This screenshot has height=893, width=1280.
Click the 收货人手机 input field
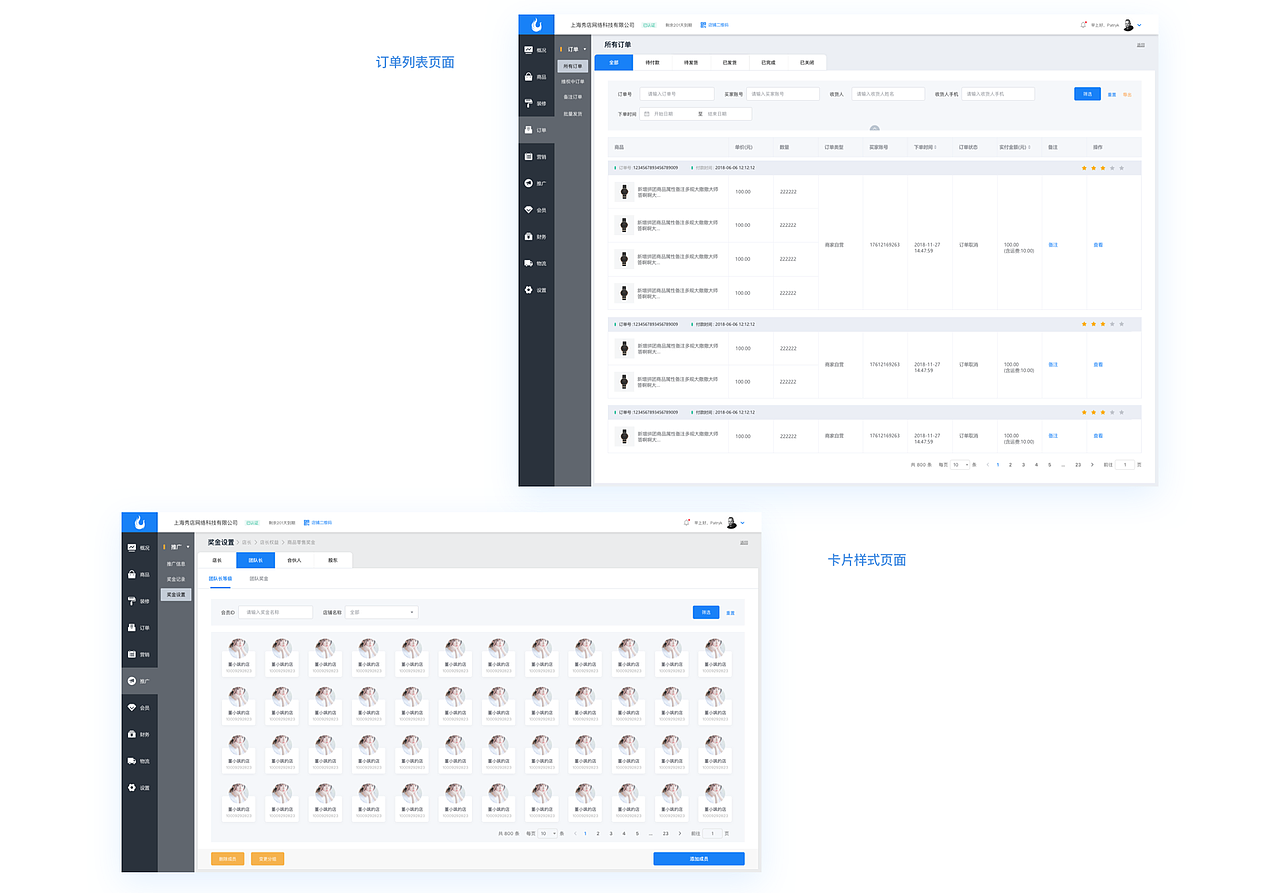coord(998,94)
